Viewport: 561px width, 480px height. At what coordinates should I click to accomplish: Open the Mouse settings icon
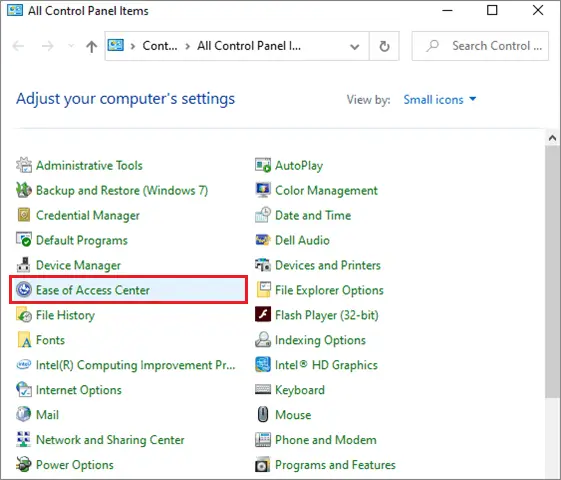[x=263, y=415]
